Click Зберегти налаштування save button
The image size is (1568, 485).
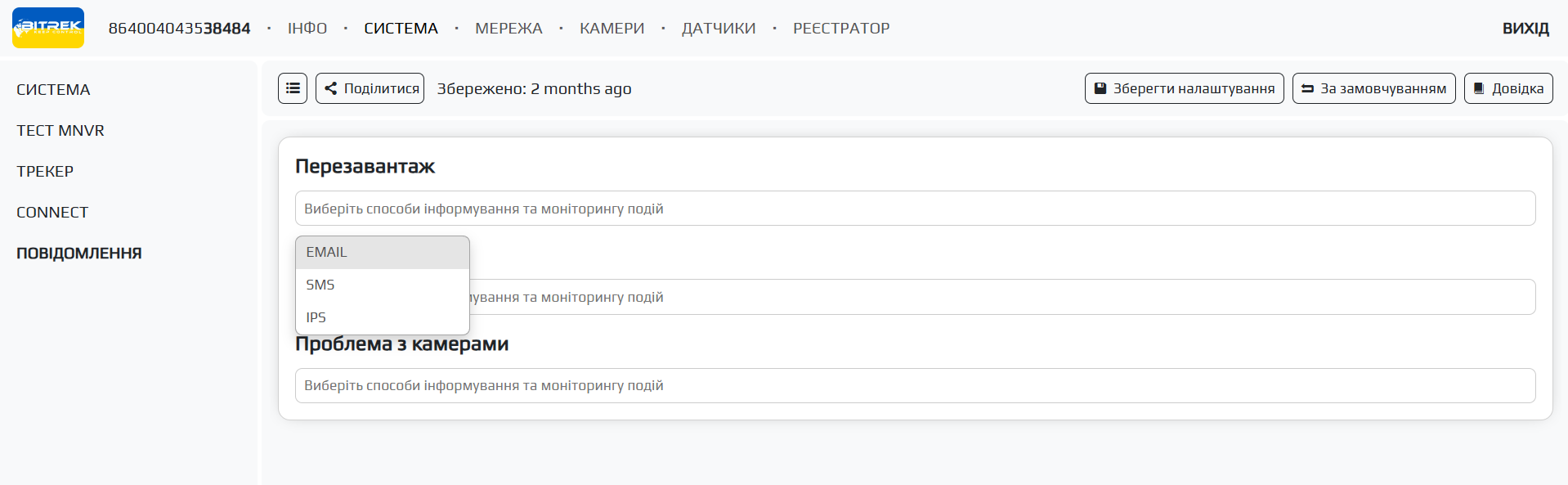pyautogui.click(x=1184, y=88)
